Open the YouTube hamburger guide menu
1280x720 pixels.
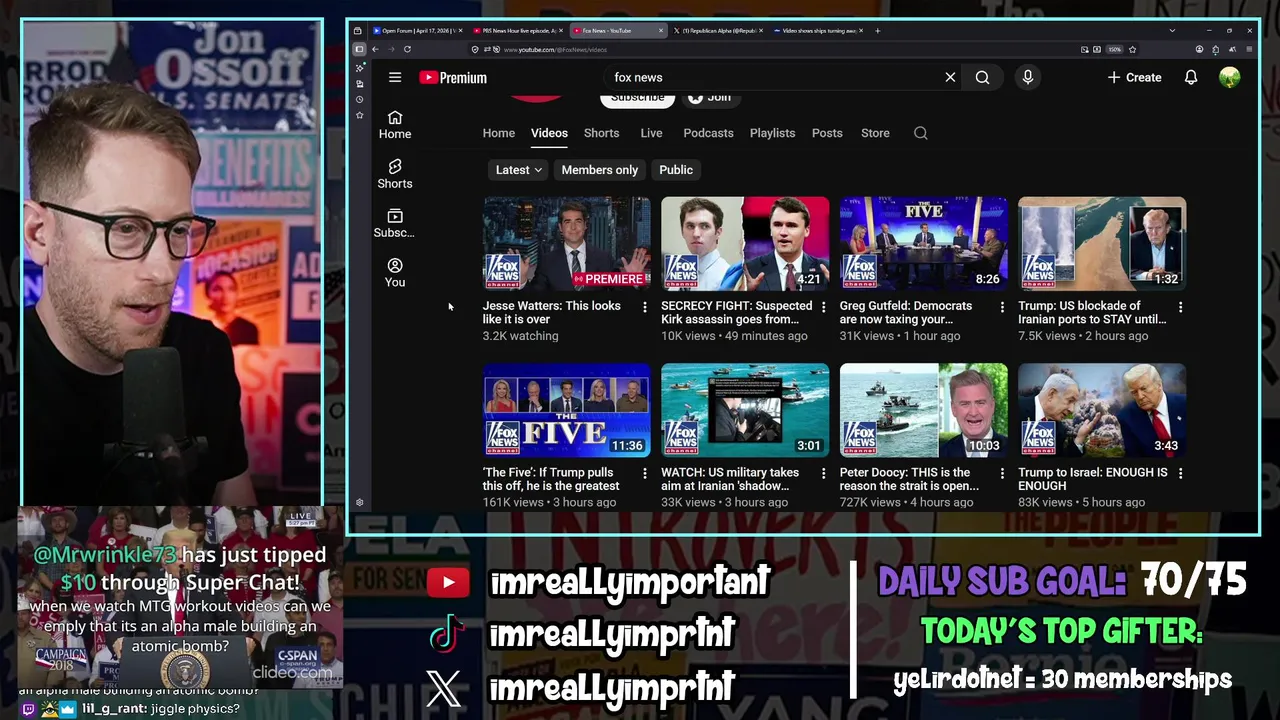pyautogui.click(x=395, y=77)
